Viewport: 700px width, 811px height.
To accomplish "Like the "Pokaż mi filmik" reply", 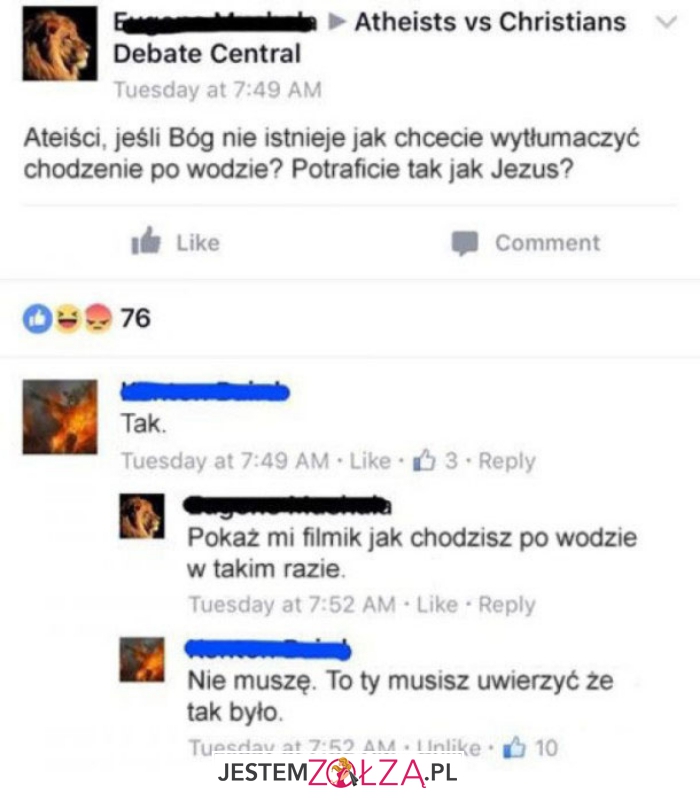I will pos(437,604).
